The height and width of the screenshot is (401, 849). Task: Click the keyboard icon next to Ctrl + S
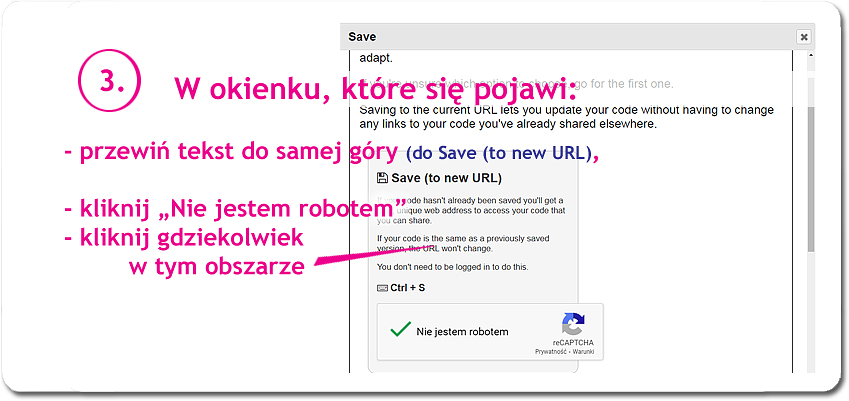tap(383, 288)
